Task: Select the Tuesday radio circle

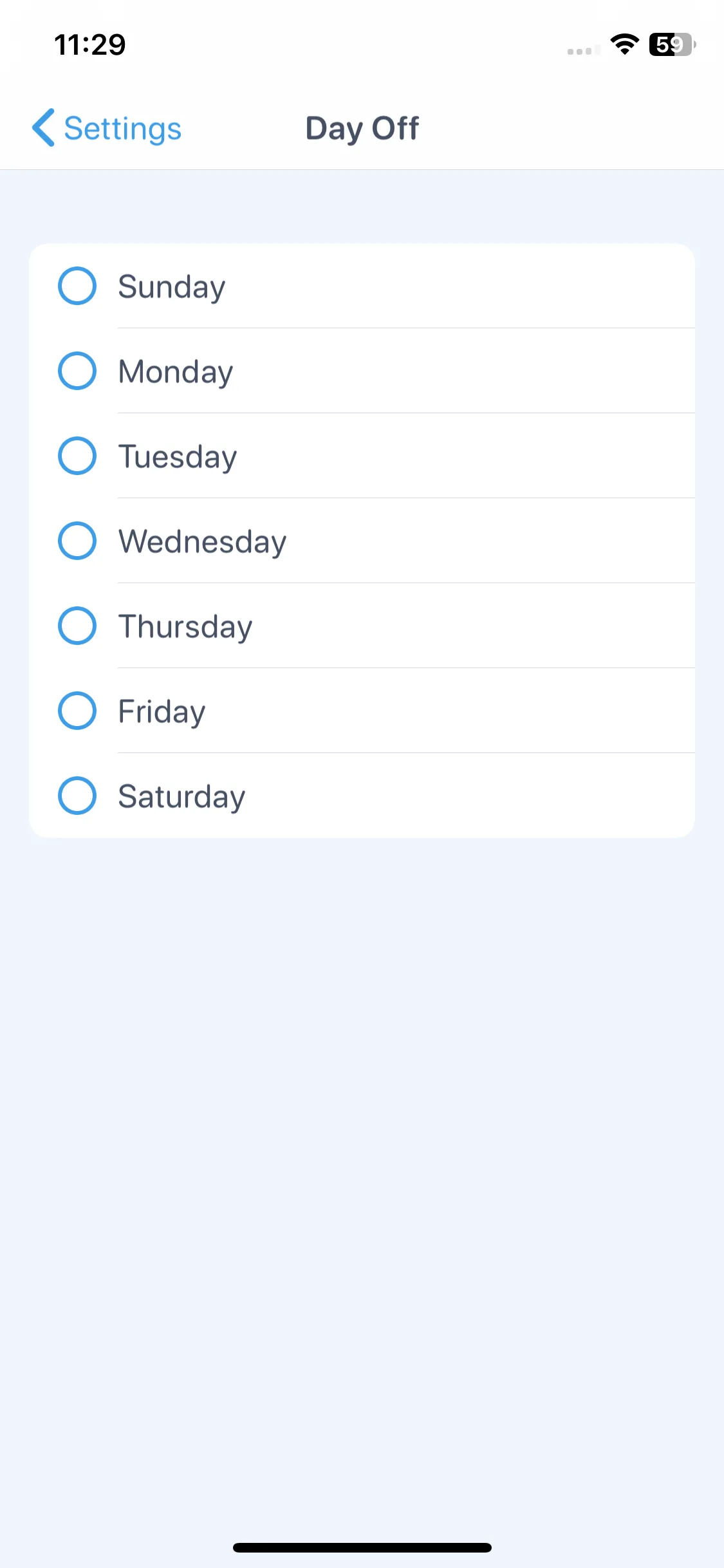Action: point(77,456)
